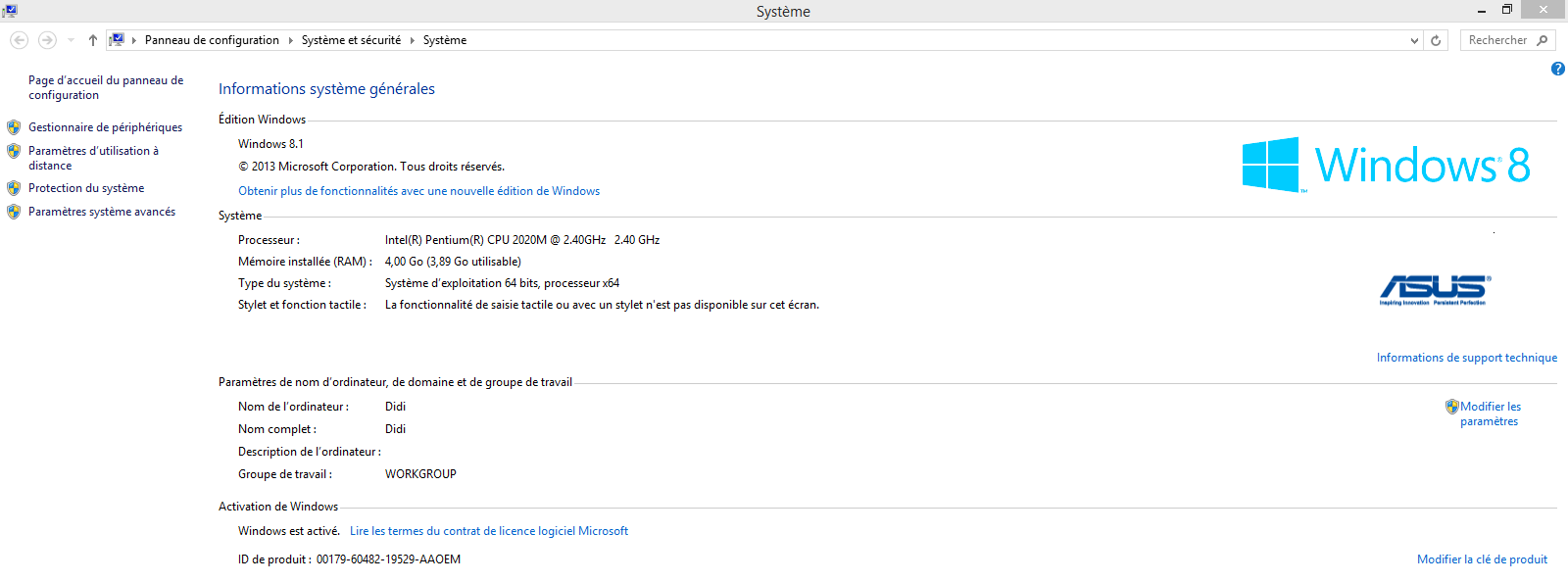Click the ASUS manufacturer logo
This screenshot has width=1568, height=583.
[x=1436, y=290]
